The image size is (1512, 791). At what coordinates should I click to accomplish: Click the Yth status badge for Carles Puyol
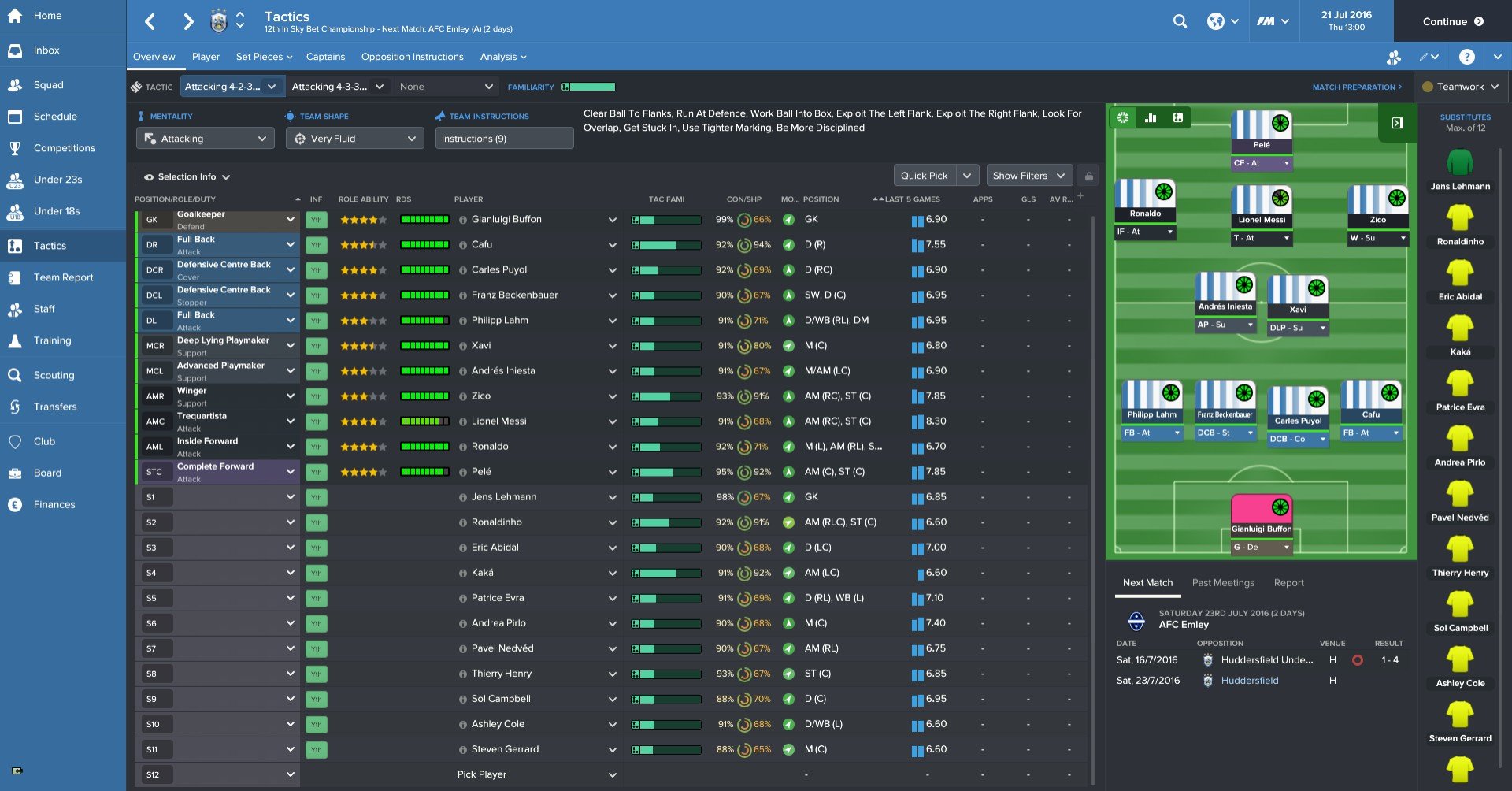click(x=316, y=270)
